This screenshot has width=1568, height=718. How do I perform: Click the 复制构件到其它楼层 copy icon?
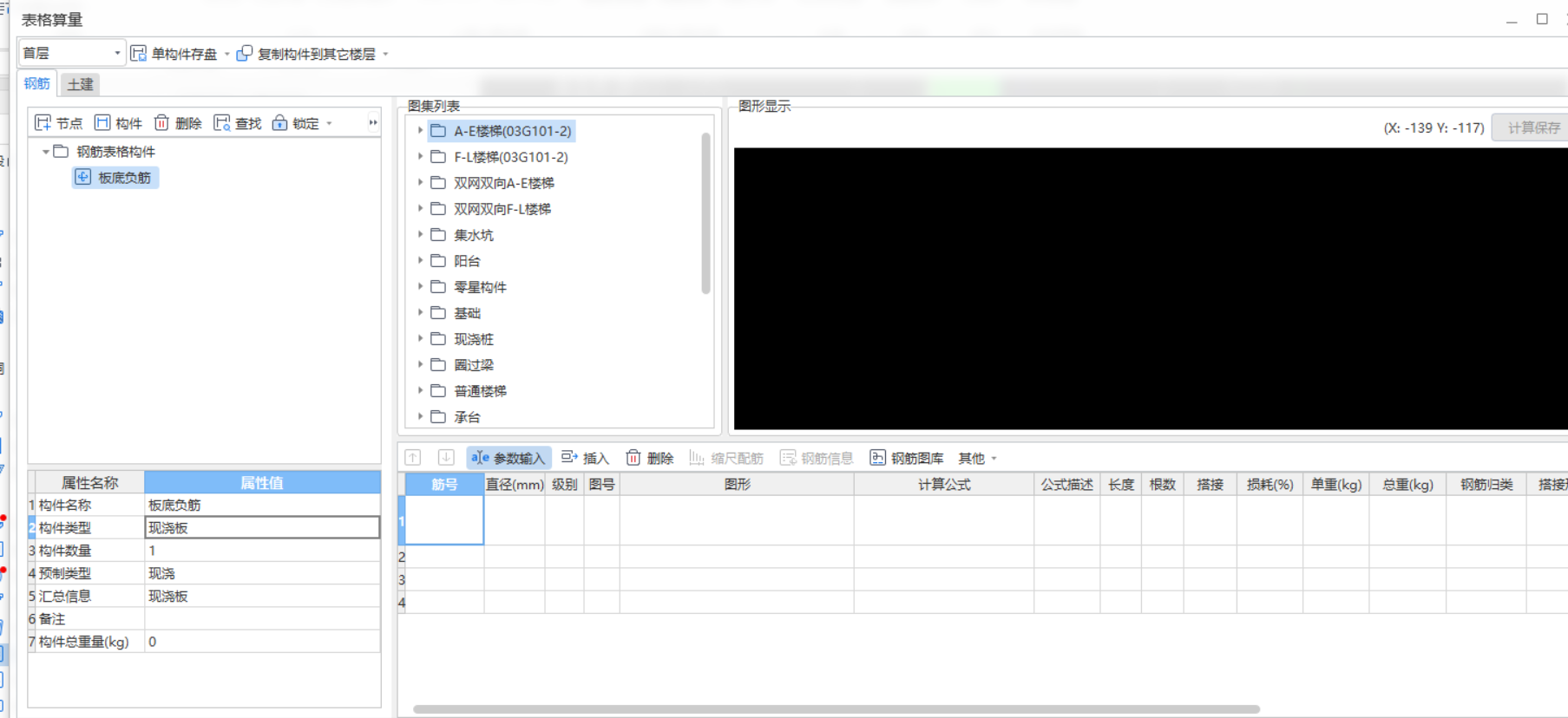[245, 54]
